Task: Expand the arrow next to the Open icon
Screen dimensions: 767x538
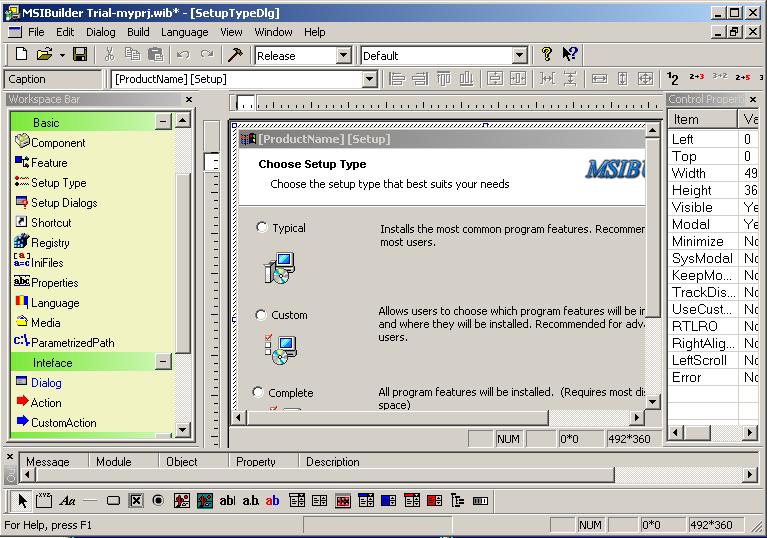Action: tap(62, 55)
